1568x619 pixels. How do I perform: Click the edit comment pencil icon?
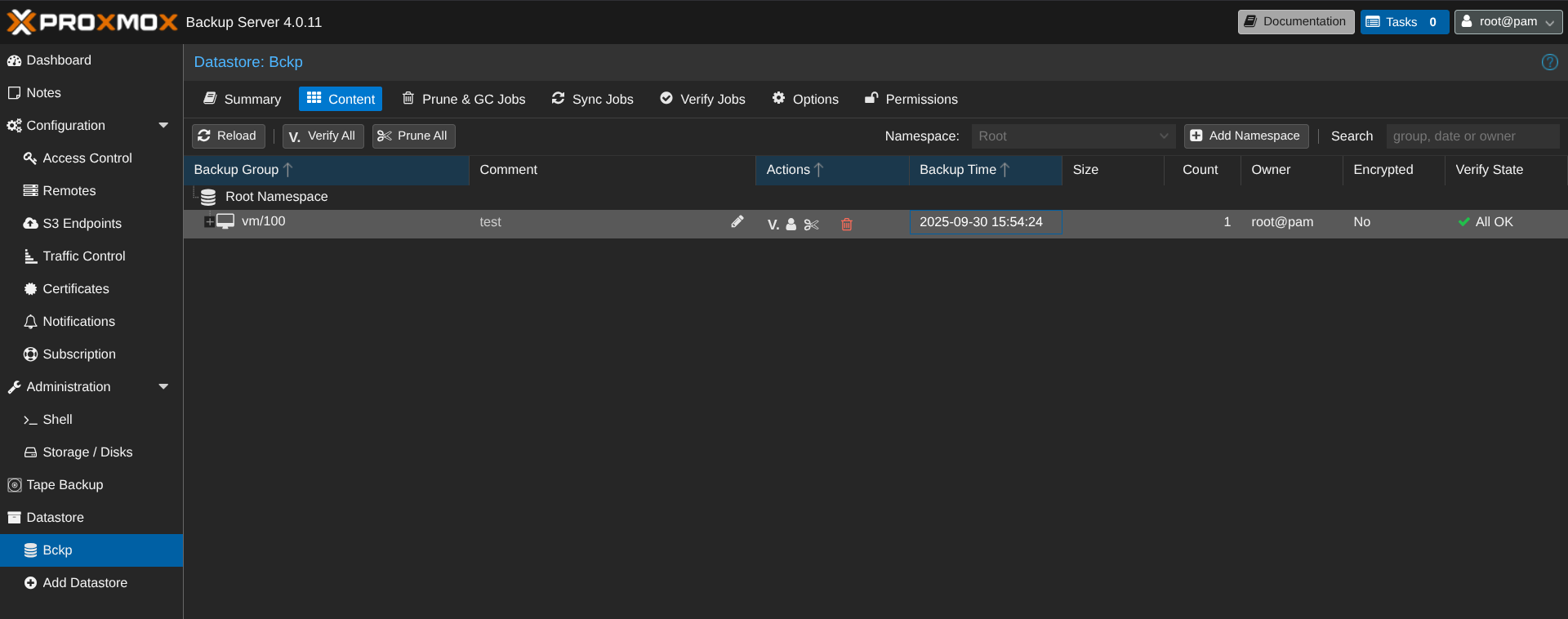(737, 222)
